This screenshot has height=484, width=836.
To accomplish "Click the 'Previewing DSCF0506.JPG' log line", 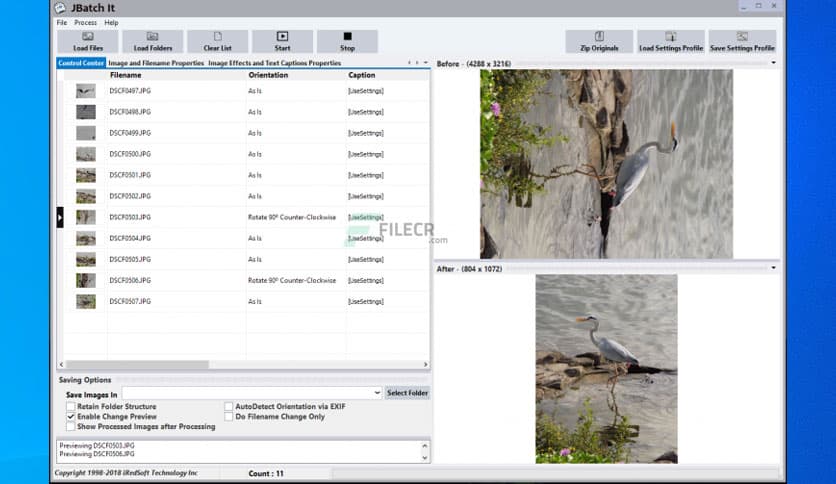I will click(x=97, y=454).
